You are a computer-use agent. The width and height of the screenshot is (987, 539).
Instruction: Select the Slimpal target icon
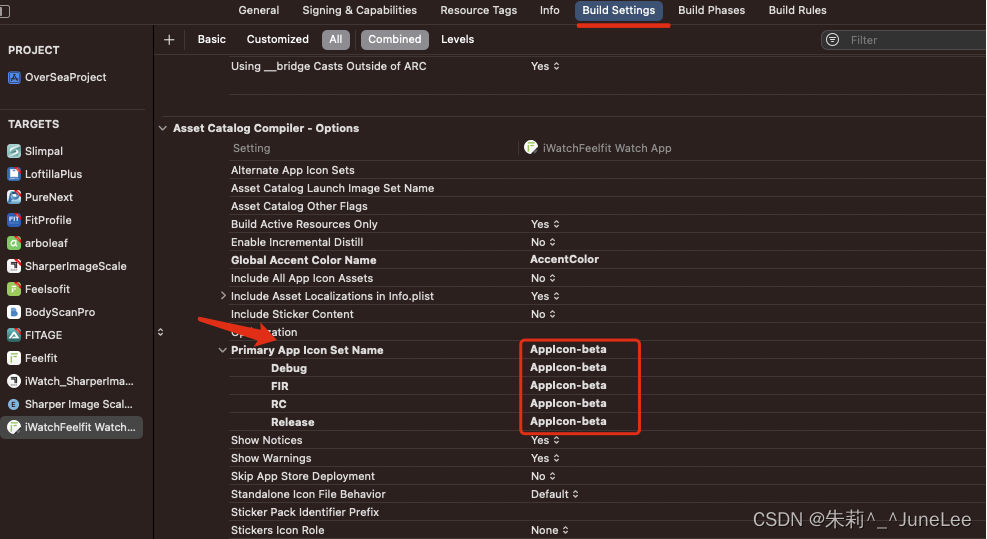pyautogui.click(x=14, y=151)
